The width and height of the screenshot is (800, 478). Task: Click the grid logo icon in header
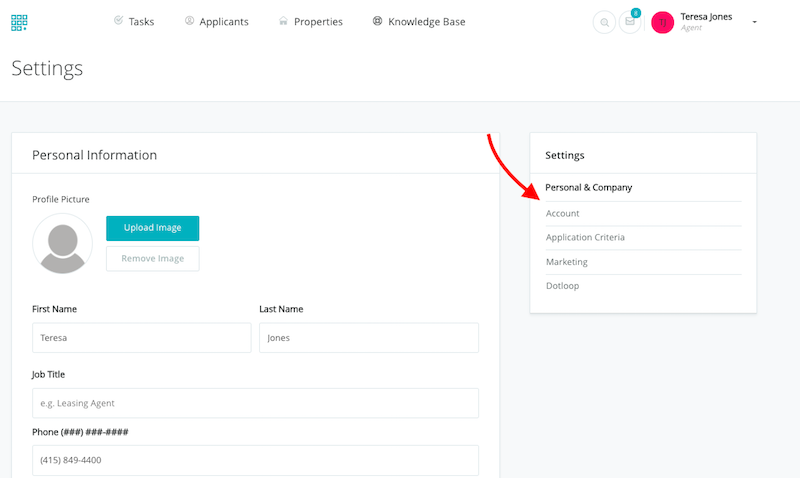pos(19,22)
